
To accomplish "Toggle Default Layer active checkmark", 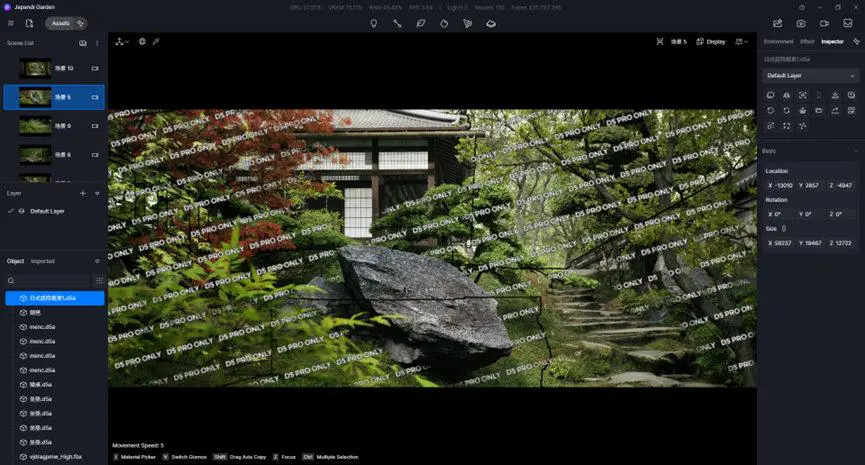I will 10,211.
